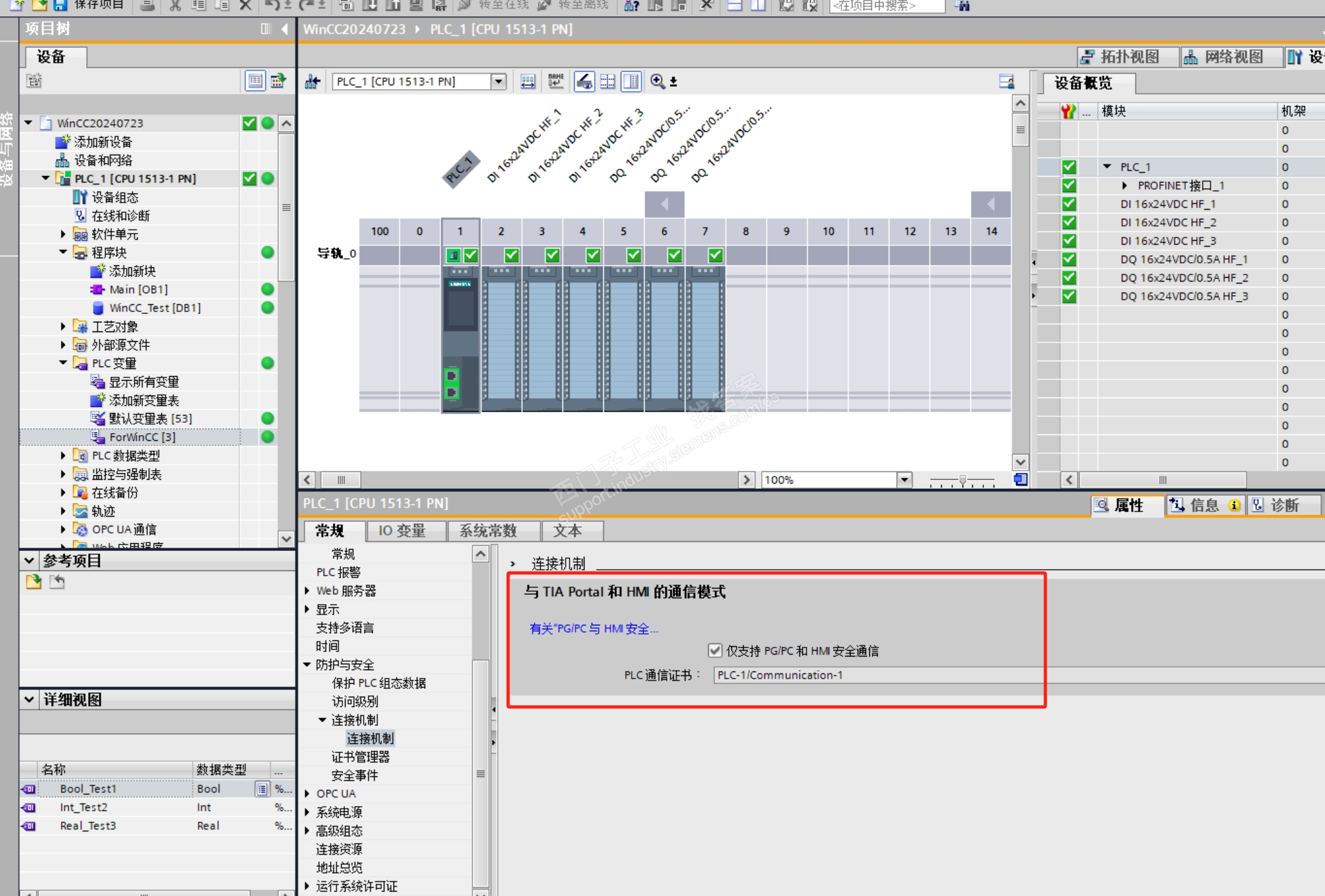Screen dimensions: 1325x896
Task: Click the PLC_1 status checkmark in device overview
Action: coord(1069,167)
